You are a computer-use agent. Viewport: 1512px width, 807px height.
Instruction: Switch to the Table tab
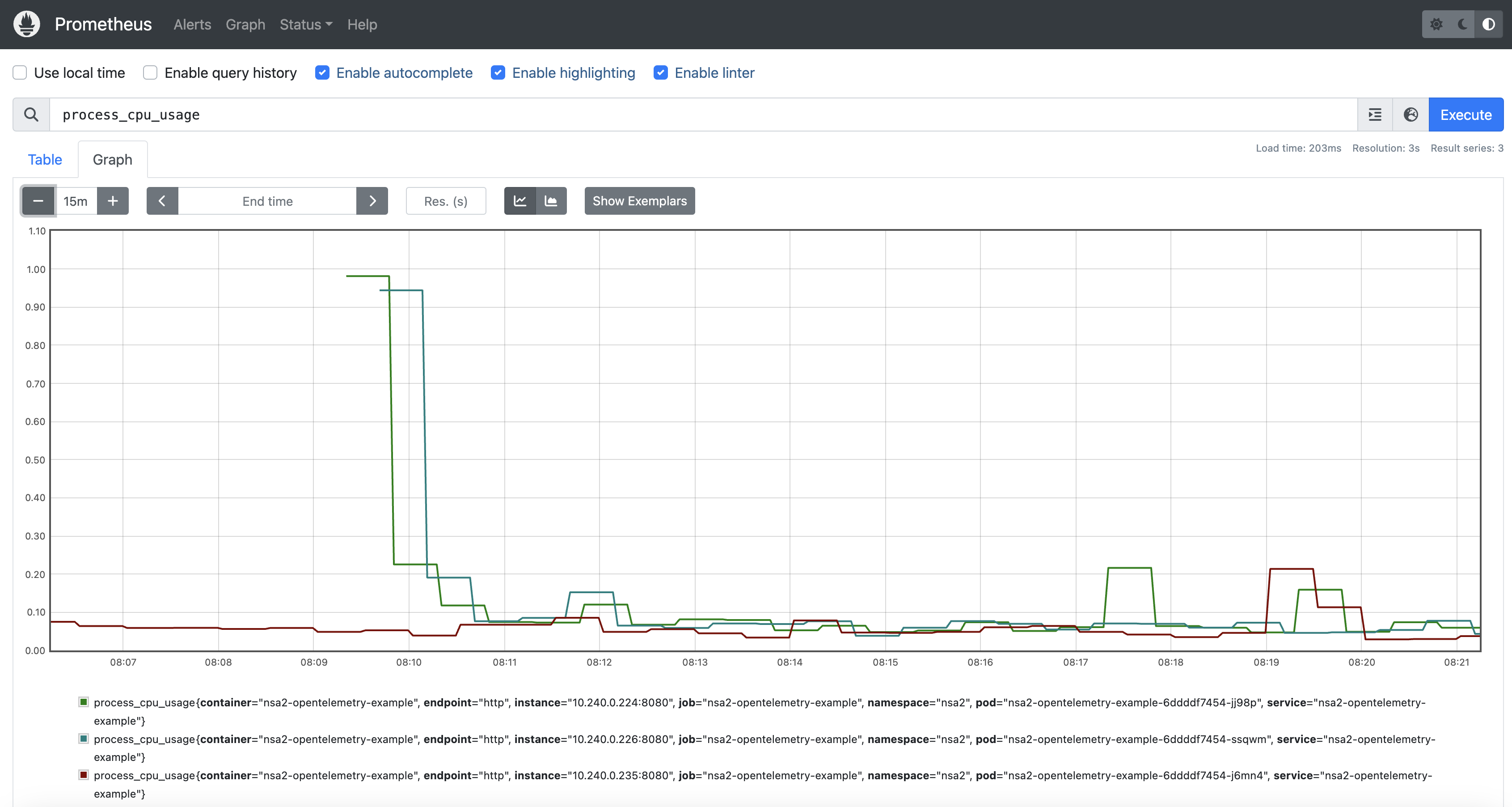click(x=45, y=160)
